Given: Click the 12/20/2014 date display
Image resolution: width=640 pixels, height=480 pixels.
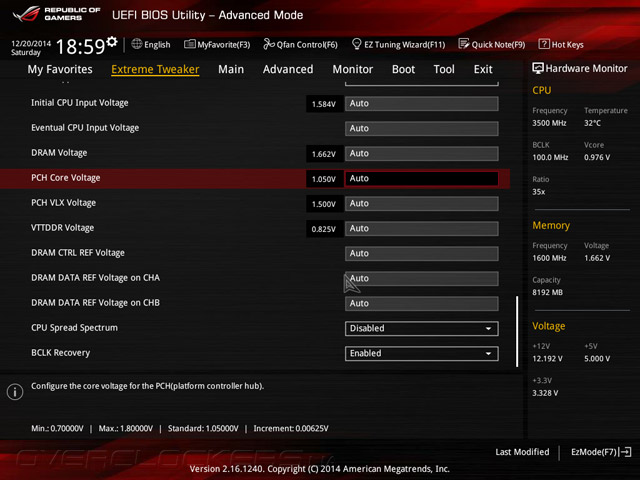Looking at the screenshot, I should [x=31, y=43].
